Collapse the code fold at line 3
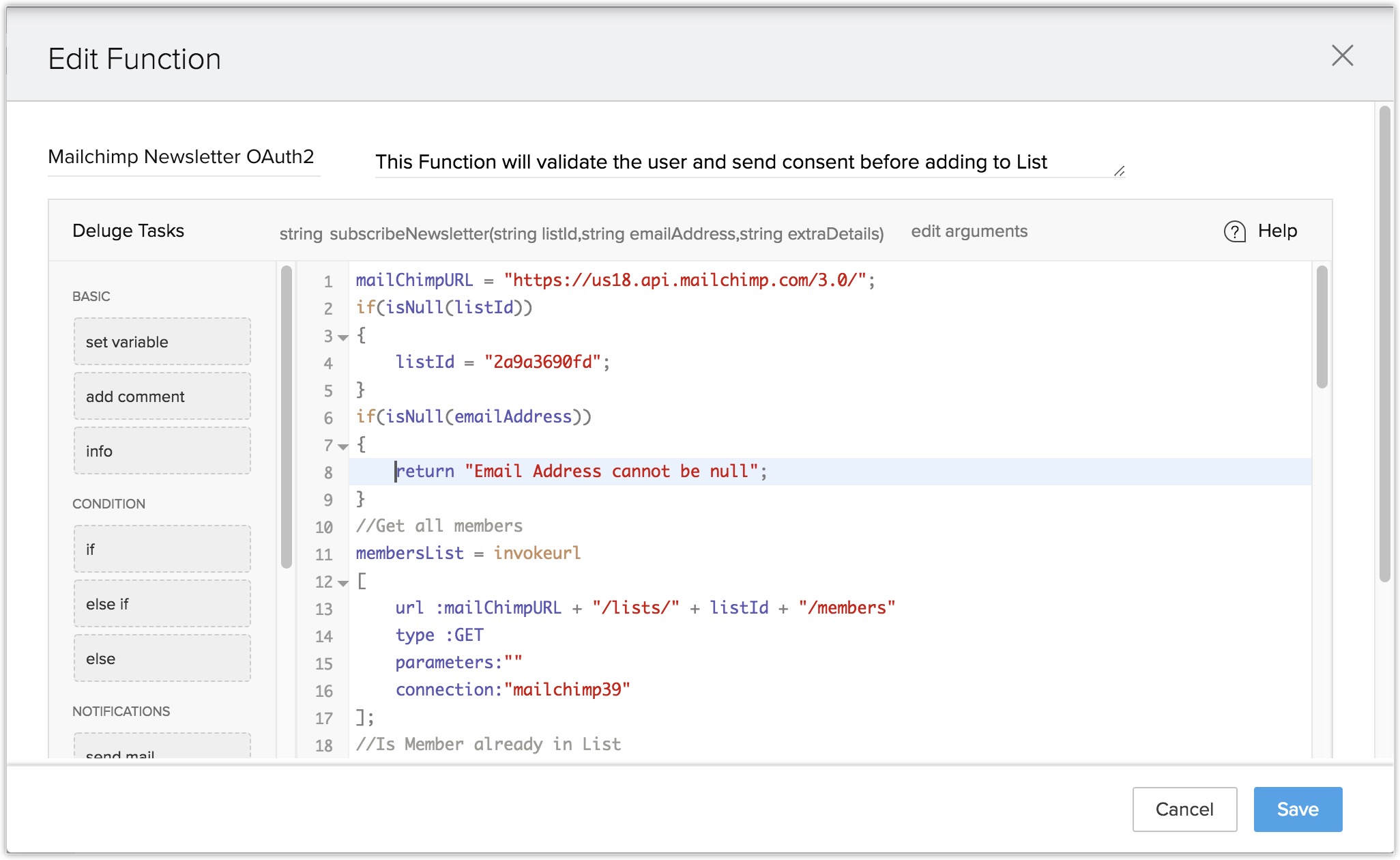The height and width of the screenshot is (860, 1400). (343, 337)
